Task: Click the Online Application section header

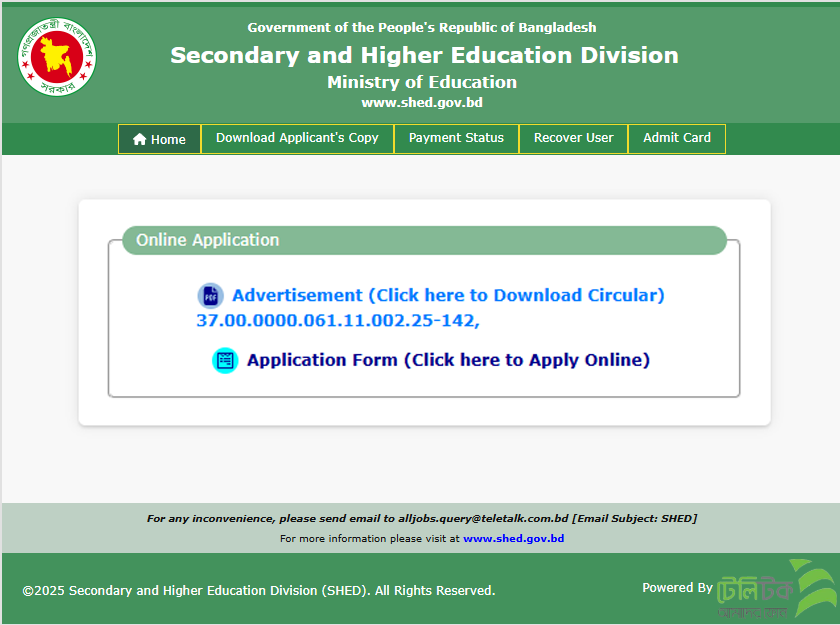Action: coord(207,240)
